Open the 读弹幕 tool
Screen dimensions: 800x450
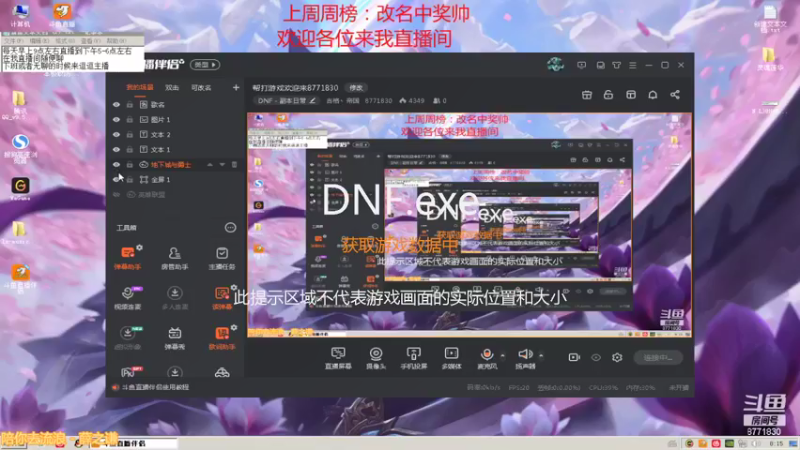pyautogui.click(x=221, y=297)
